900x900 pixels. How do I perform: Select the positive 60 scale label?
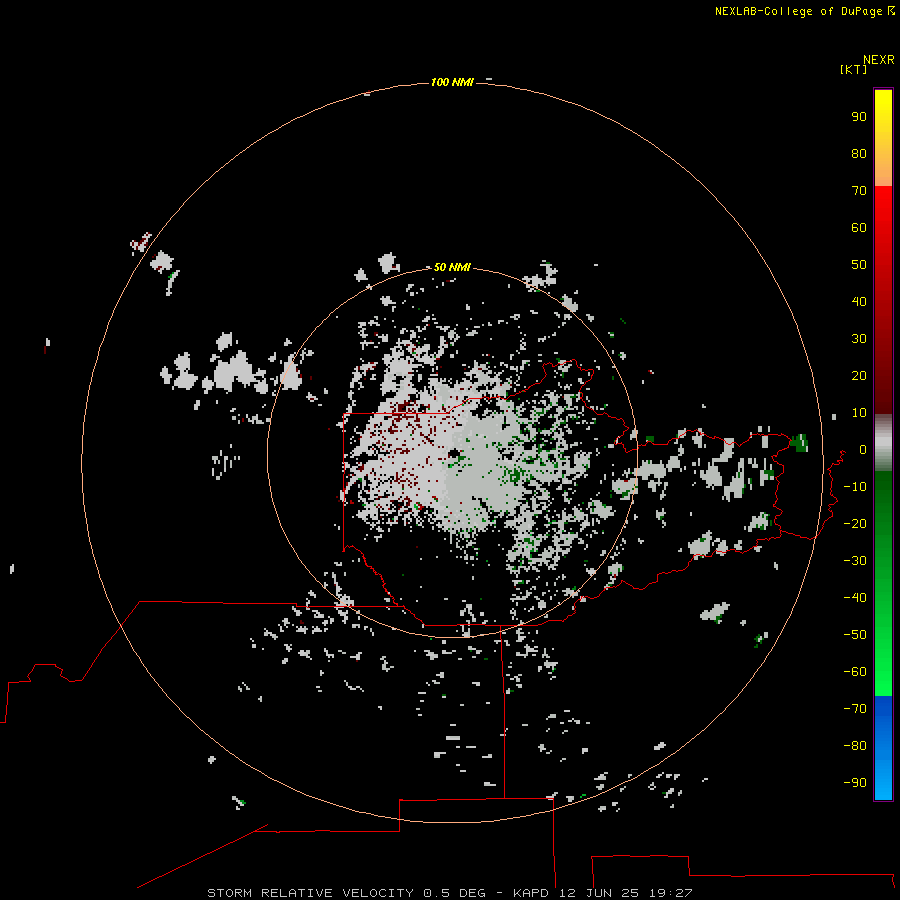859,227
